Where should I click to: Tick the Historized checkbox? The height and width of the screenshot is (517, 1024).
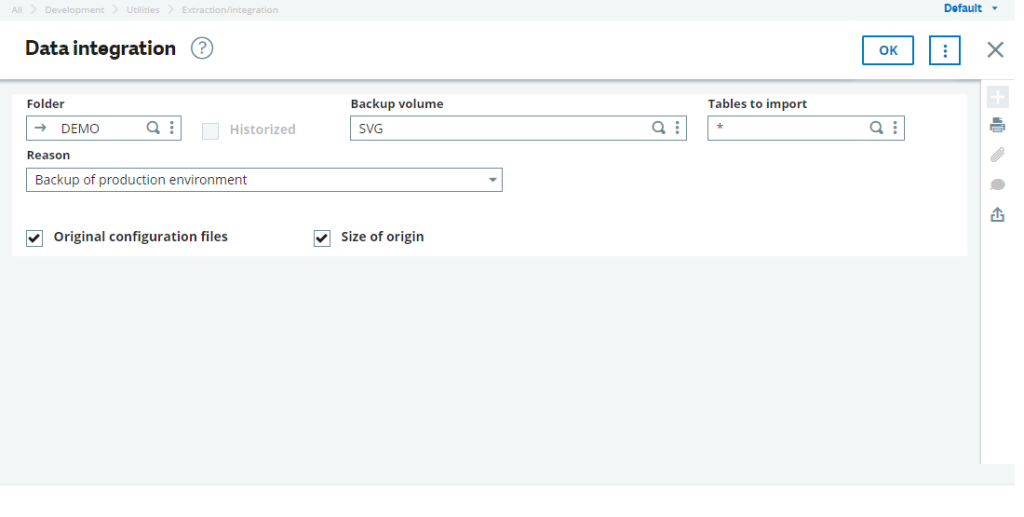210,131
